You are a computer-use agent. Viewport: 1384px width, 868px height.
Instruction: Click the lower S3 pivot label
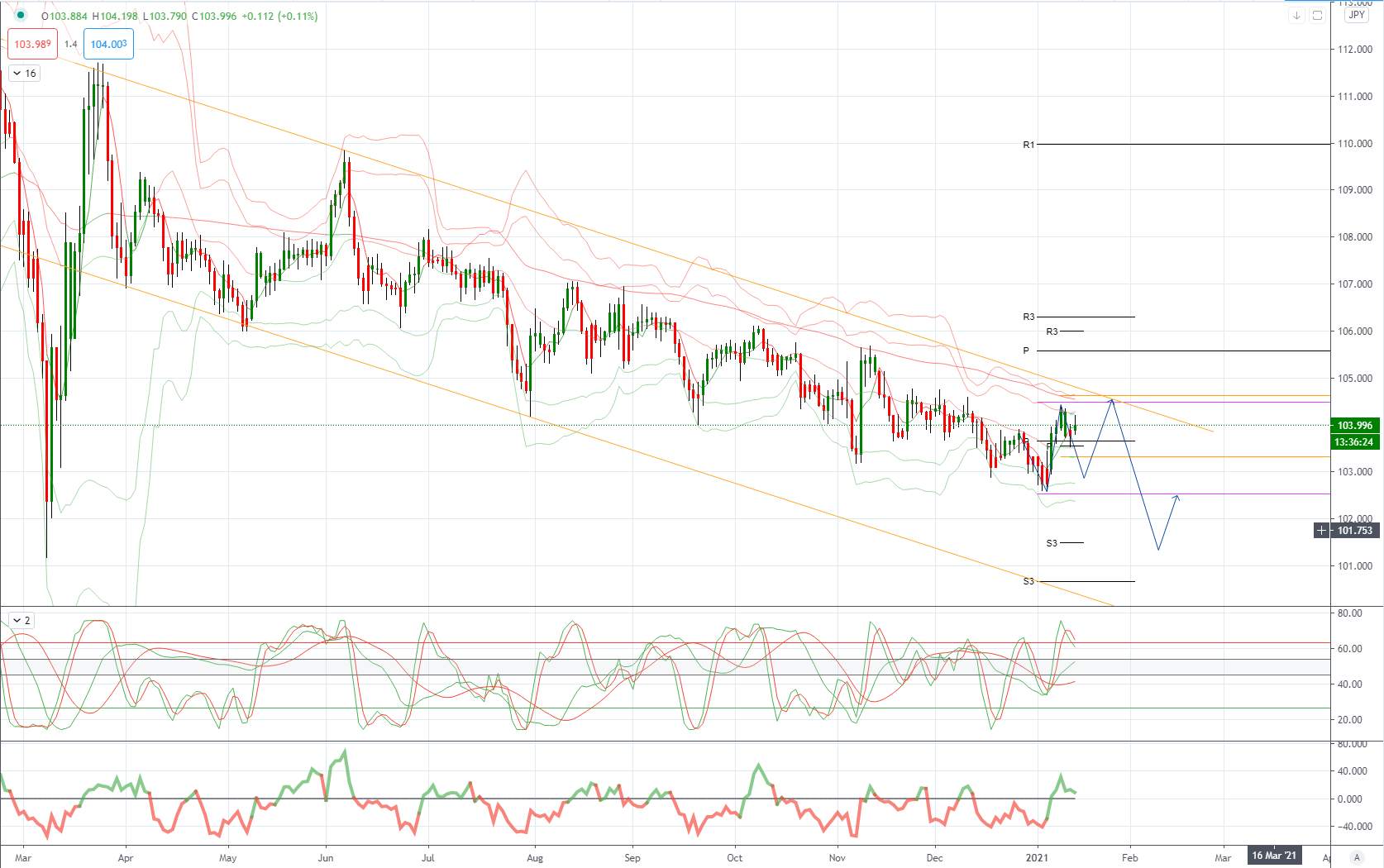click(x=1028, y=581)
